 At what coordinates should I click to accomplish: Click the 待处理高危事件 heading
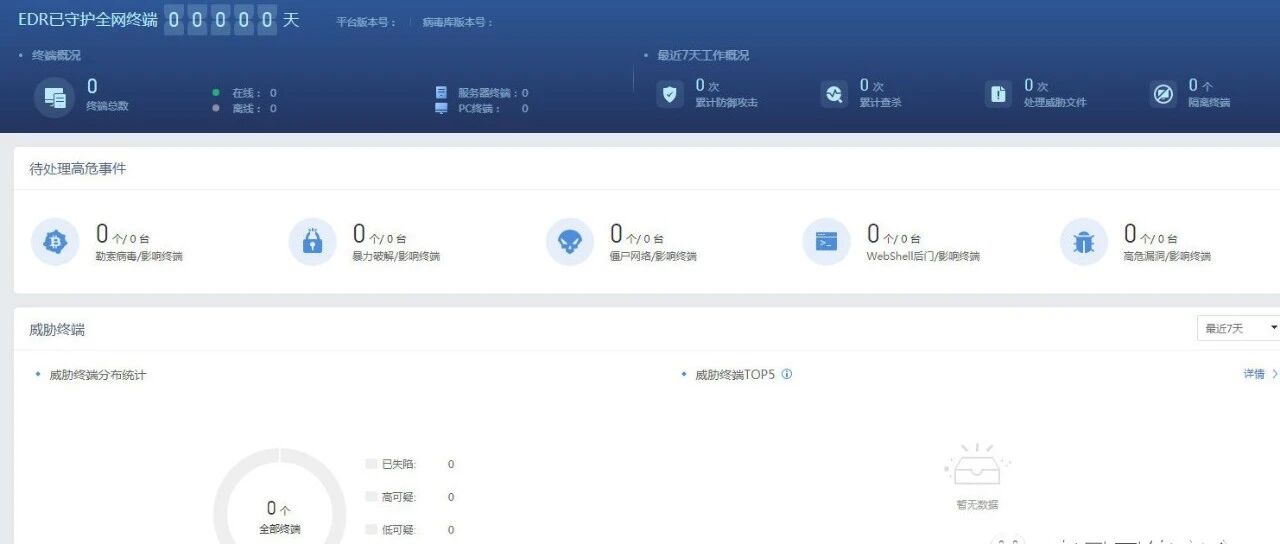(x=78, y=169)
